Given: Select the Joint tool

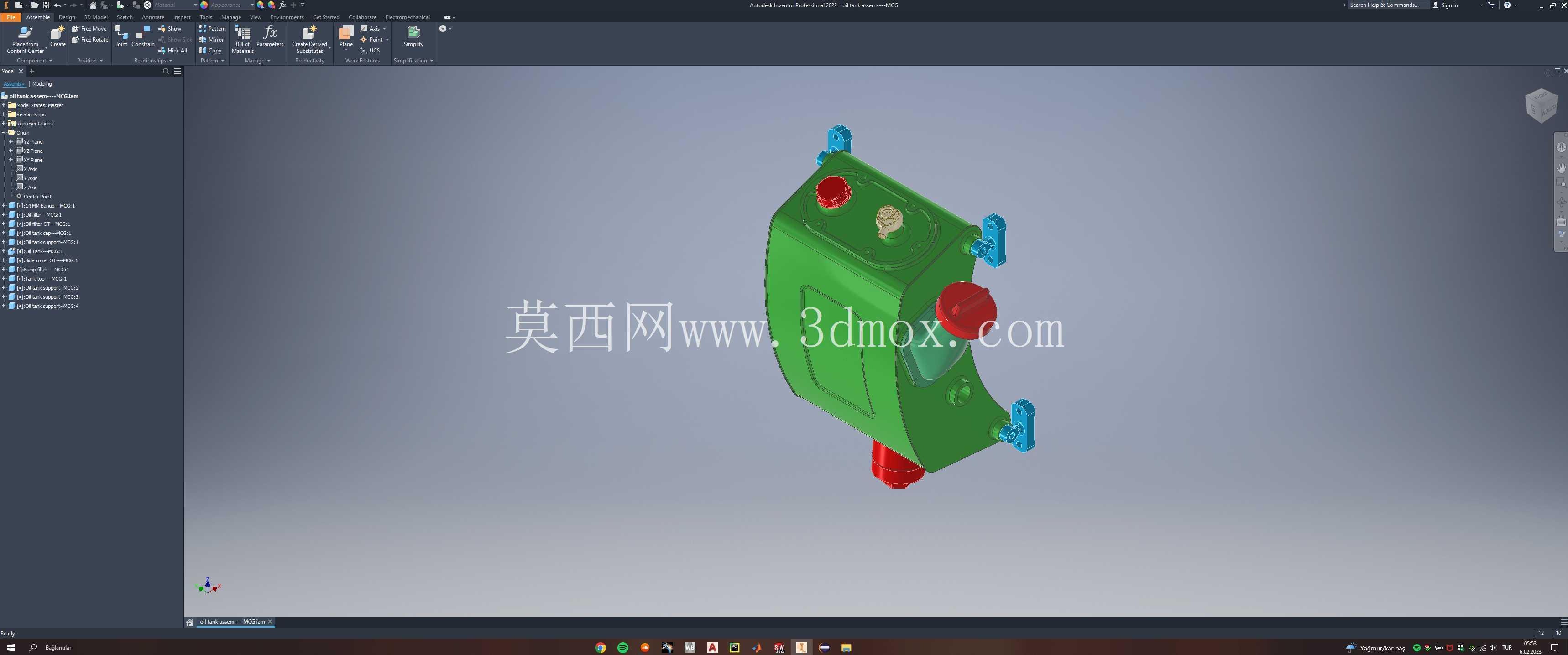Looking at the screenshot, I should coord(122,36).
